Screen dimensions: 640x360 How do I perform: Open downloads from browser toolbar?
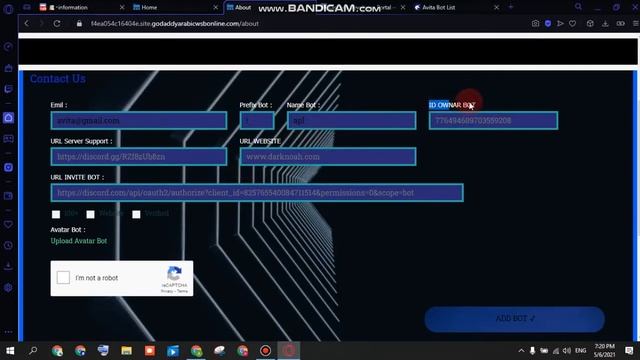(x=605, y=24)
